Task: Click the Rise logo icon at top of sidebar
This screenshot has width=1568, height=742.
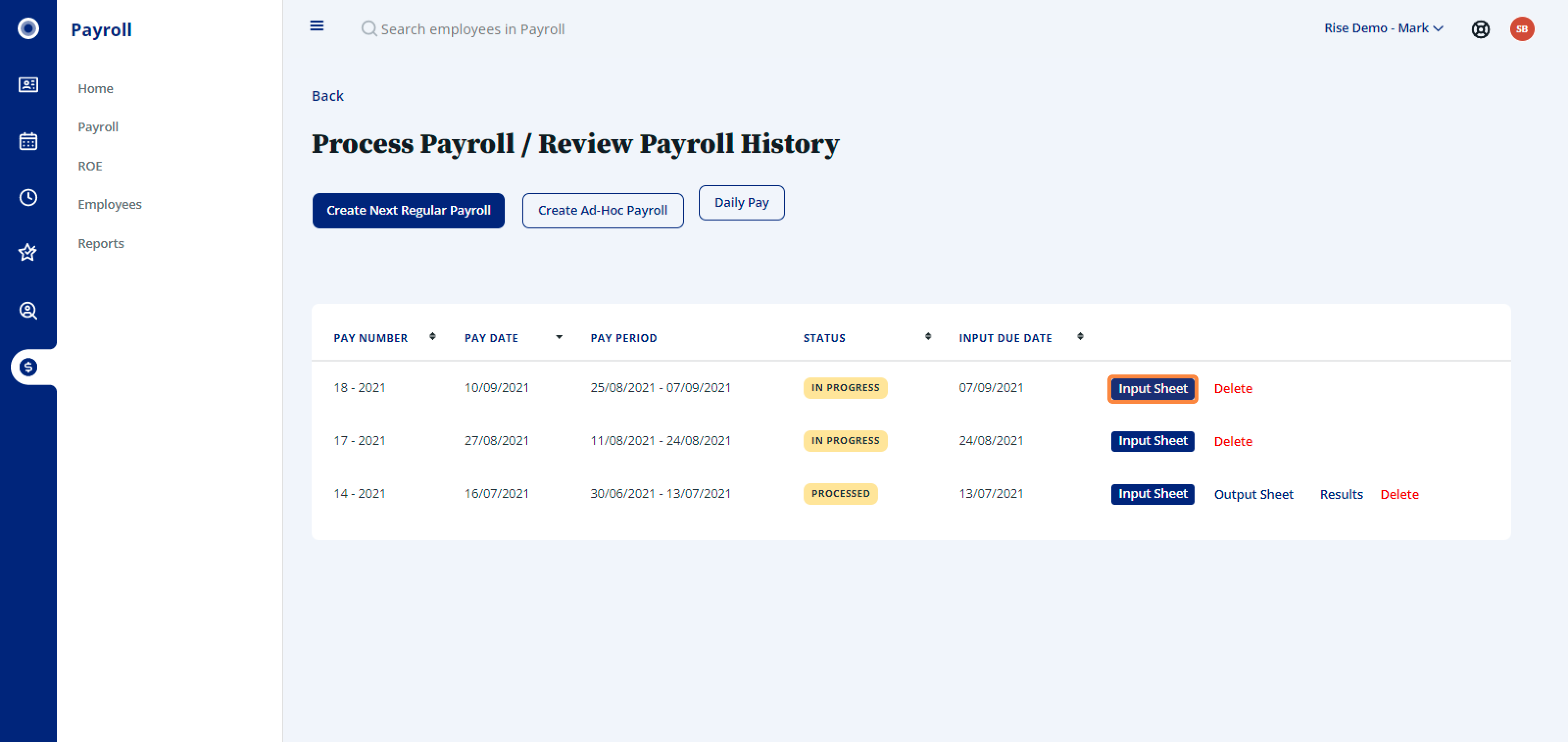Action: [x=28, y=28]
